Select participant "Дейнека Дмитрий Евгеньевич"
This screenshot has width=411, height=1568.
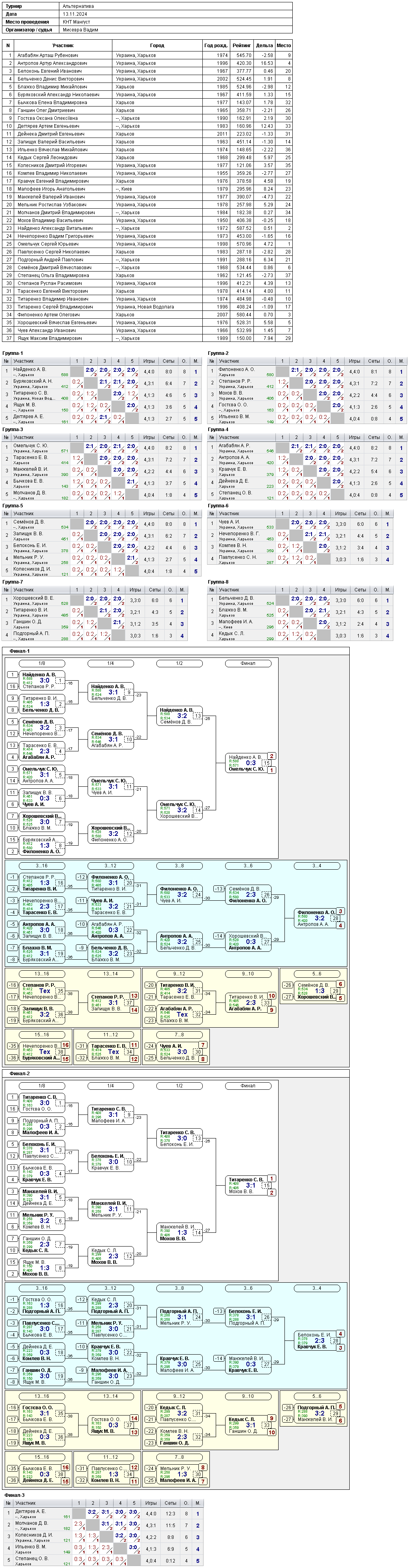51,134
